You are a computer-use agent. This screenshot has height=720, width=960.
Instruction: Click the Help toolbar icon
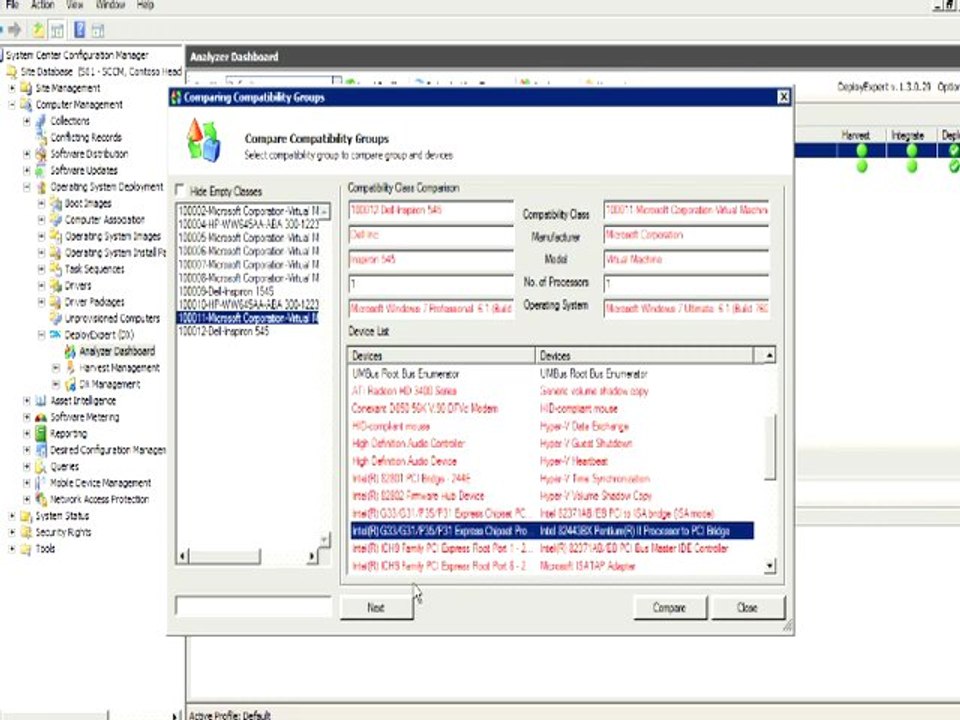(80, 29)
